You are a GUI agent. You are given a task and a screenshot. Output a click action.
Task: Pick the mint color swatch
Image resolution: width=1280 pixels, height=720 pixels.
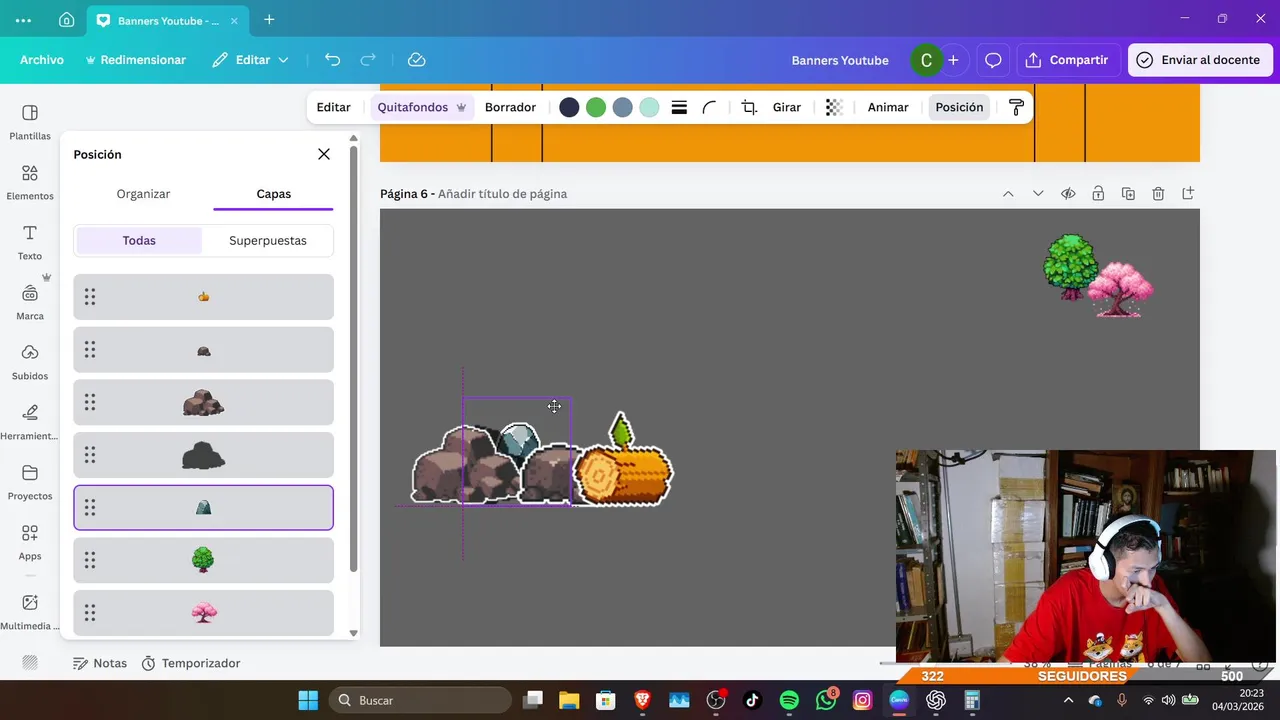coord(650,107)
